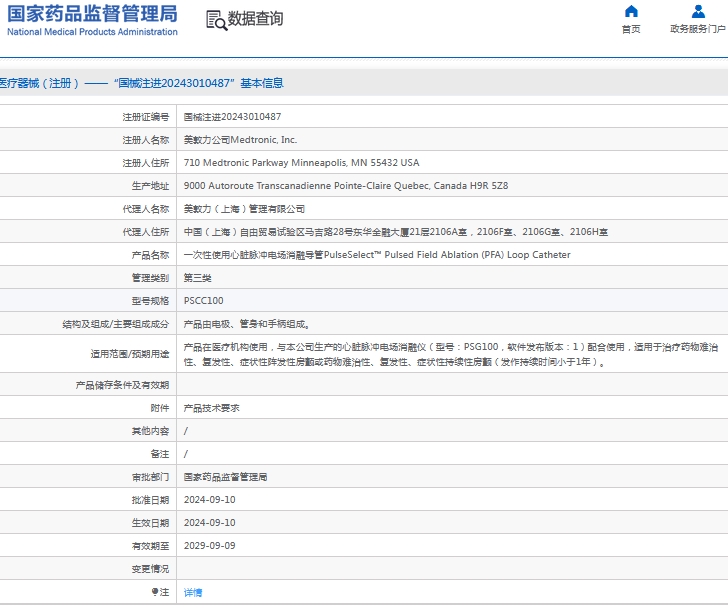Click the 备注 row label
Viewport: 728px width, 608px height.
pos(160,454)
